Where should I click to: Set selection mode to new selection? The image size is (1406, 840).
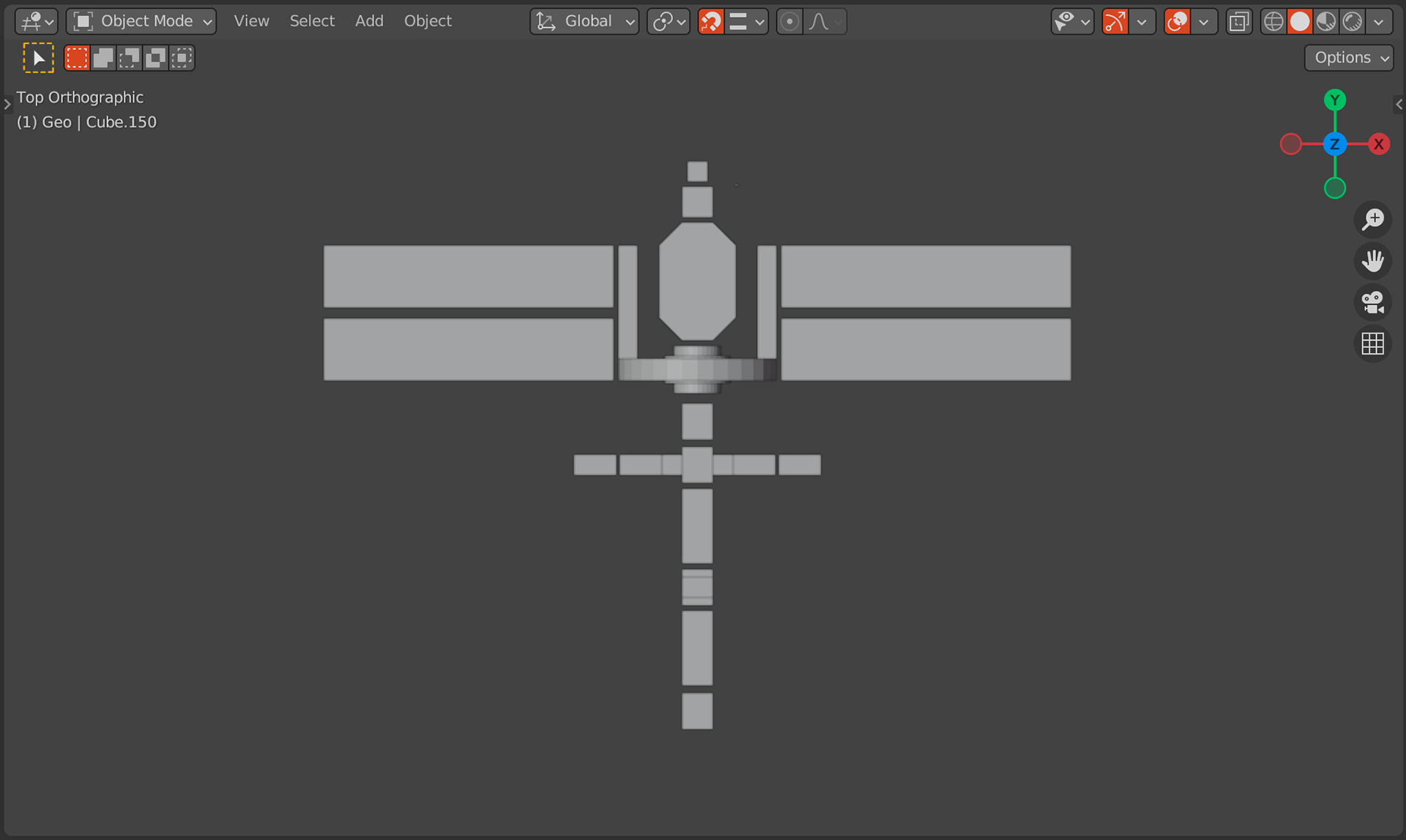77,58
